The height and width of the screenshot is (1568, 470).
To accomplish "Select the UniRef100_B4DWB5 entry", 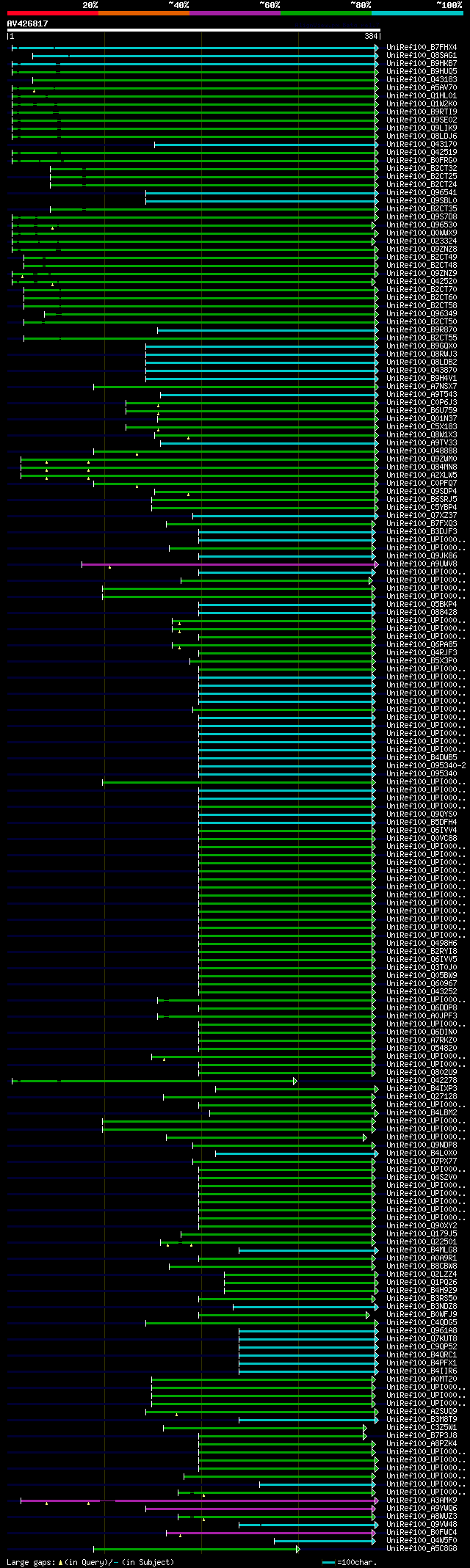I will 422,758.
